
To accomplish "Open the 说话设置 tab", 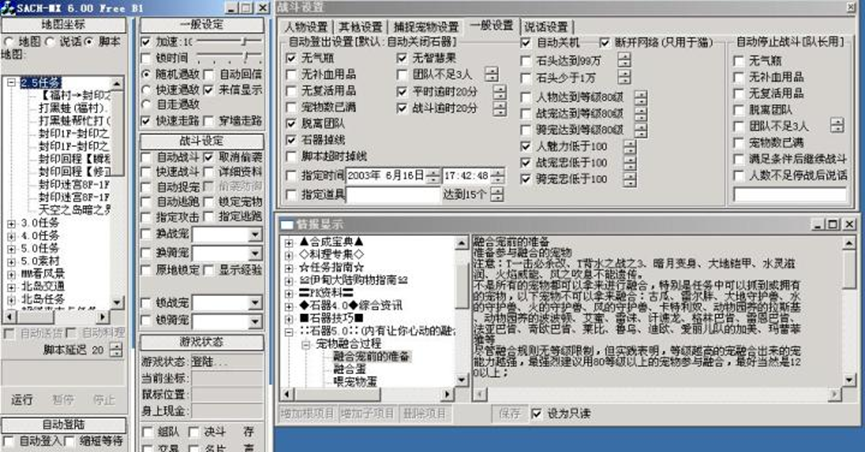I will click(x=546, y=27).
